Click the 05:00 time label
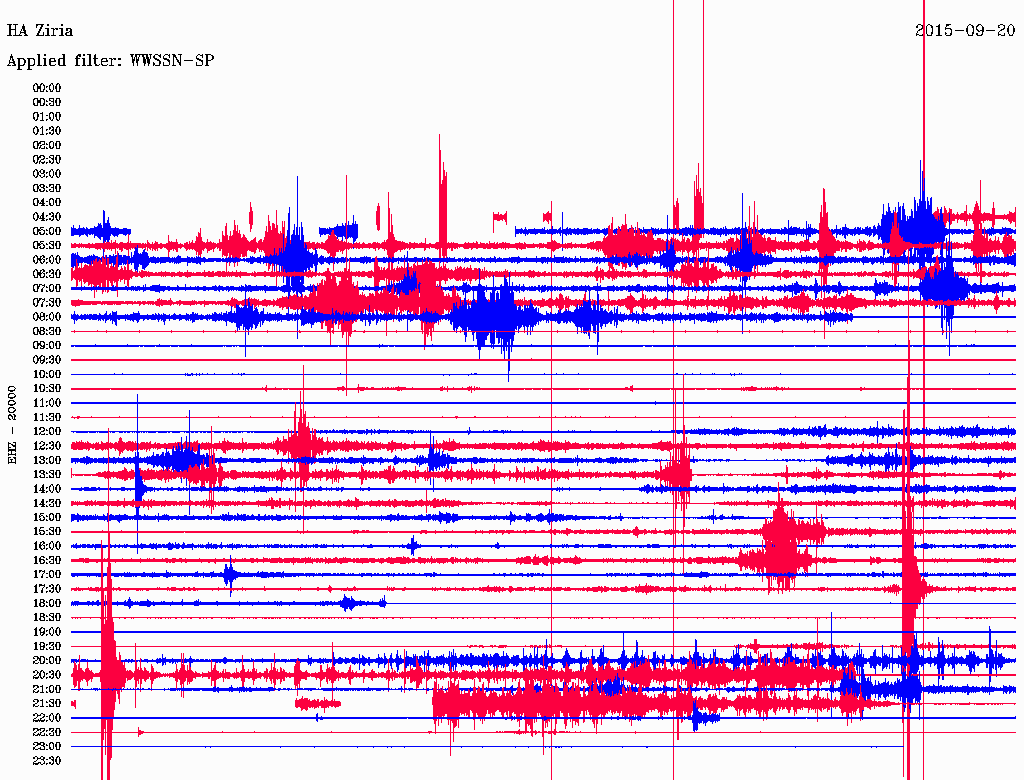This screenshot has width=1024, height=780. click(47, 231)
